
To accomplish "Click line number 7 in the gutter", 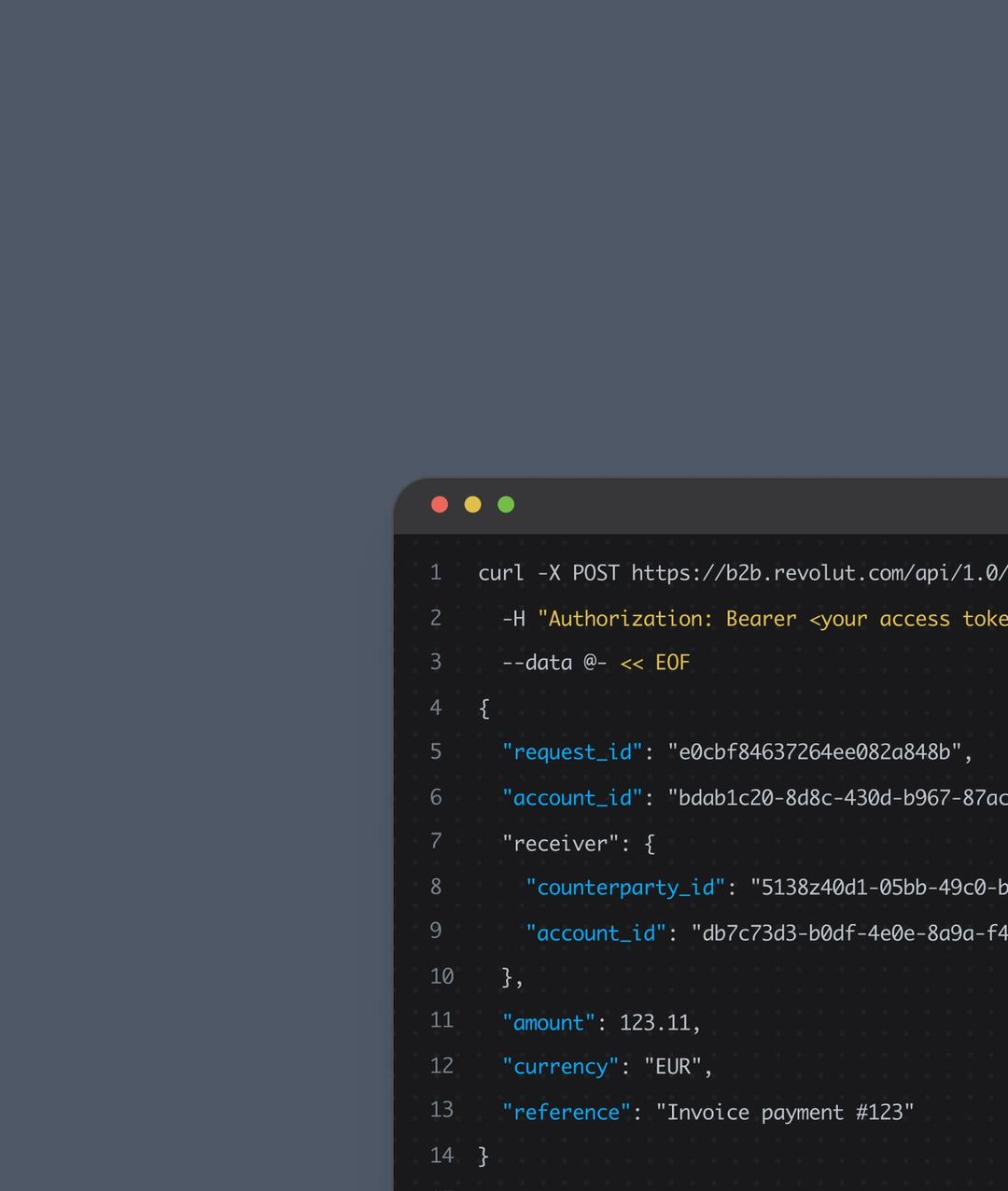I will coord(436,841).
